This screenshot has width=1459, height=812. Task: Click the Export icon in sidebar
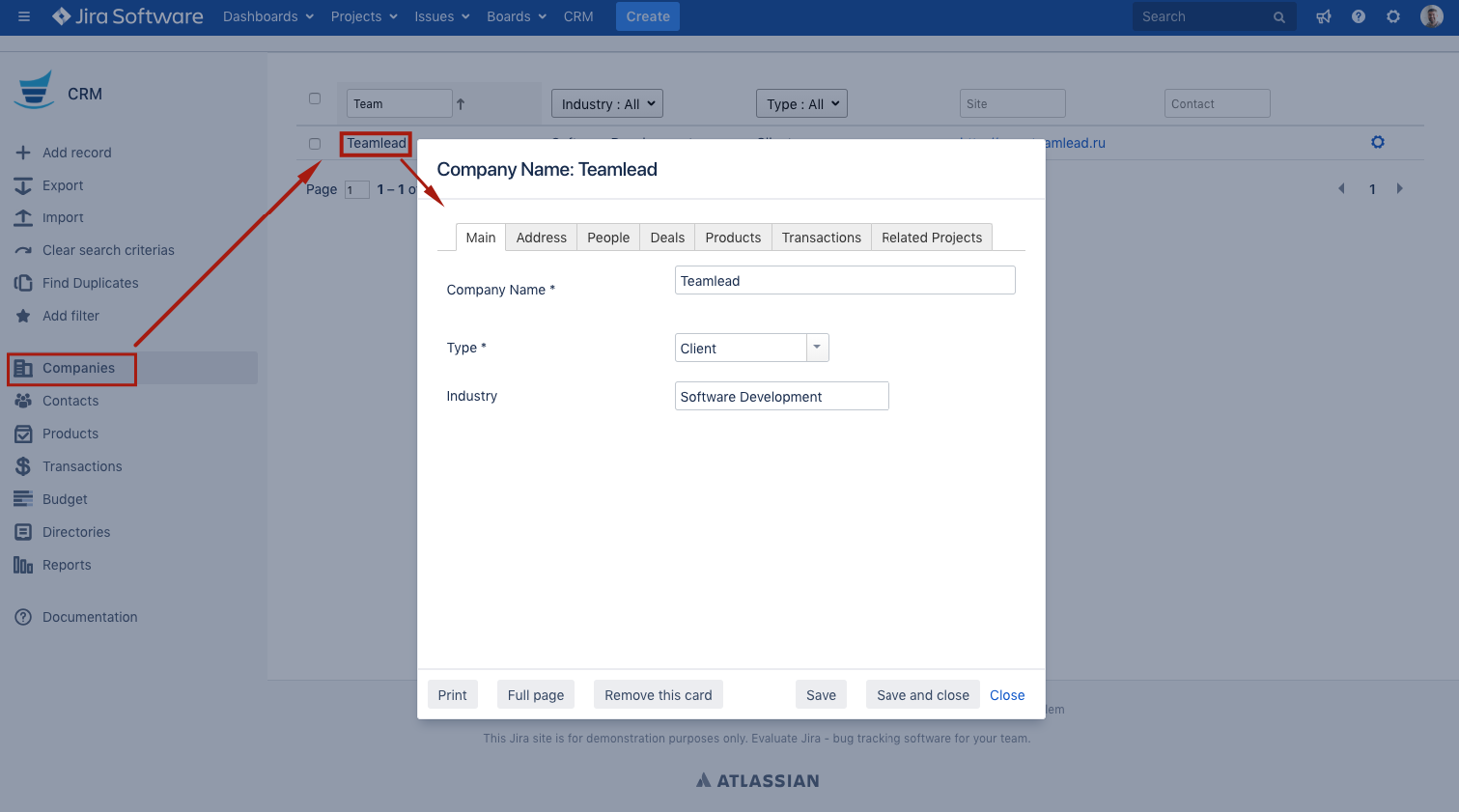coord(23,185)
